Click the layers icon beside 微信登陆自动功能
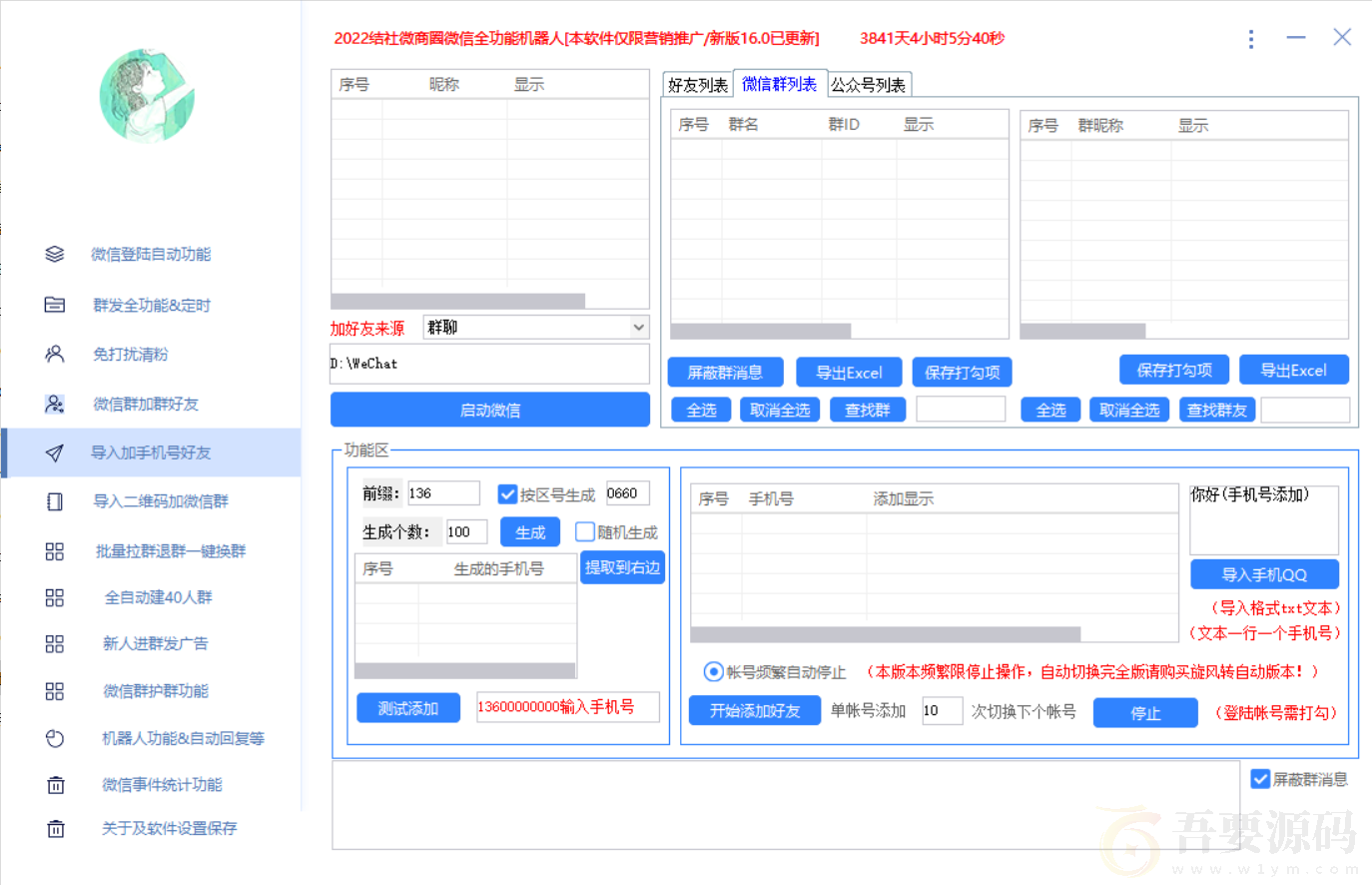This screenshot has height=885, width=1372. click(x=55, y=255)
